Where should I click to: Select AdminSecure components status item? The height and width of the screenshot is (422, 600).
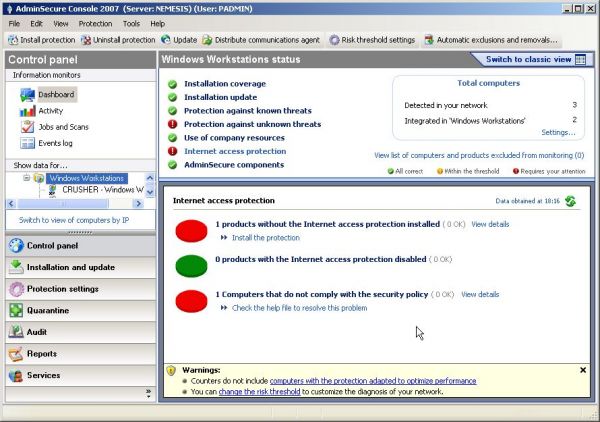pos(234,165)
